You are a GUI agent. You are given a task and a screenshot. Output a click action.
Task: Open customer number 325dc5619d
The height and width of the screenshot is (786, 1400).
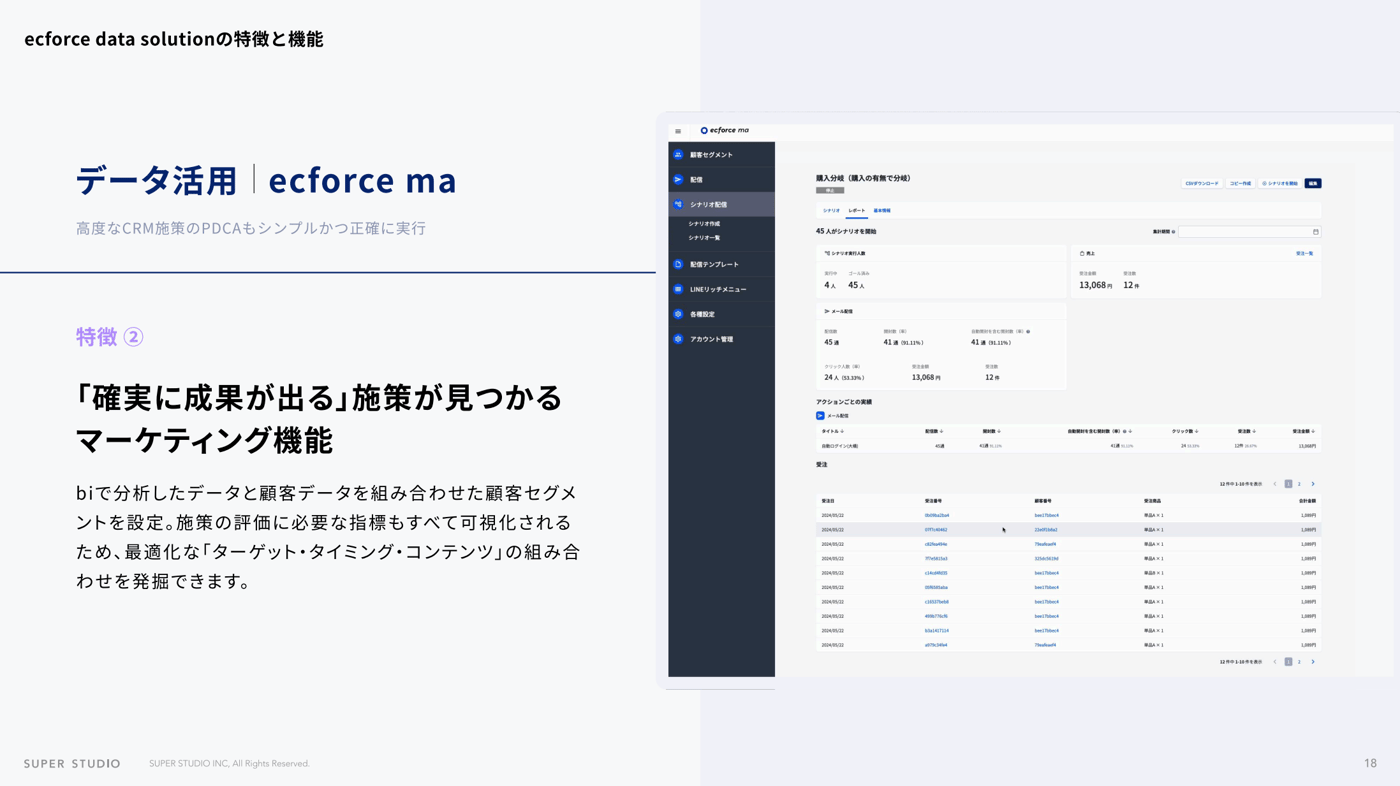tap(1046, 559)
